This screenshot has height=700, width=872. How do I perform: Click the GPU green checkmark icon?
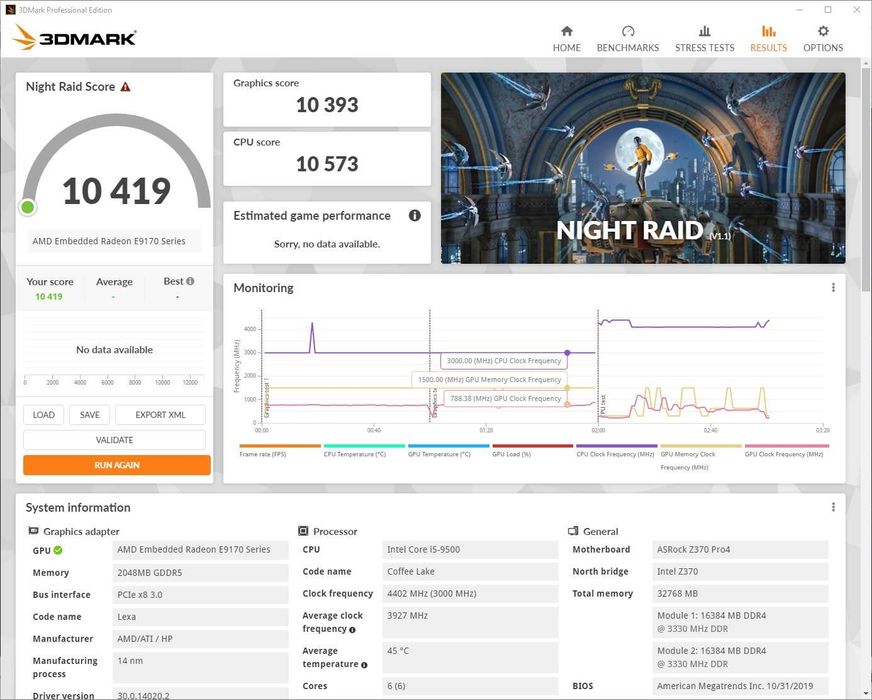pyautogui.click(x=58, y=550)
